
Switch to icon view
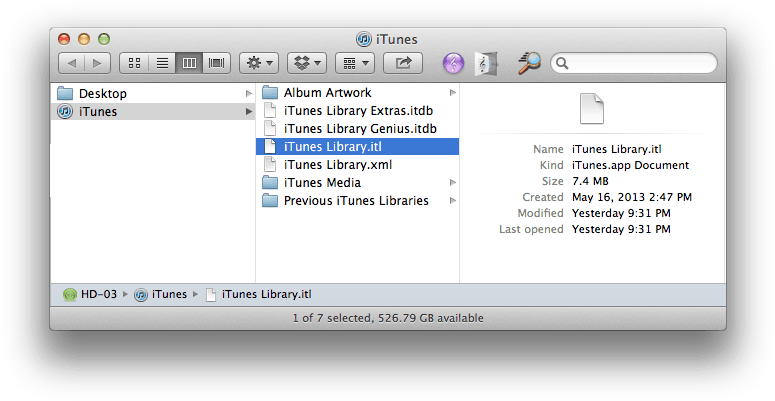pos(134,63)
